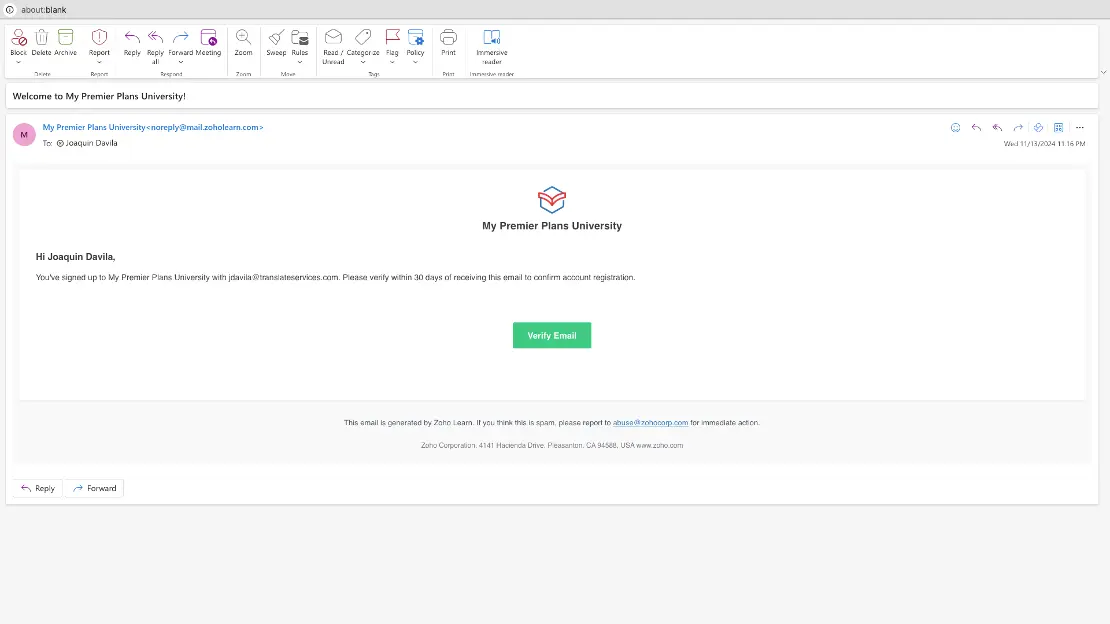Delete this email using the trash icon
Image resolution: width=1110 pixels, height=624 pixels.
coord(42,38)
